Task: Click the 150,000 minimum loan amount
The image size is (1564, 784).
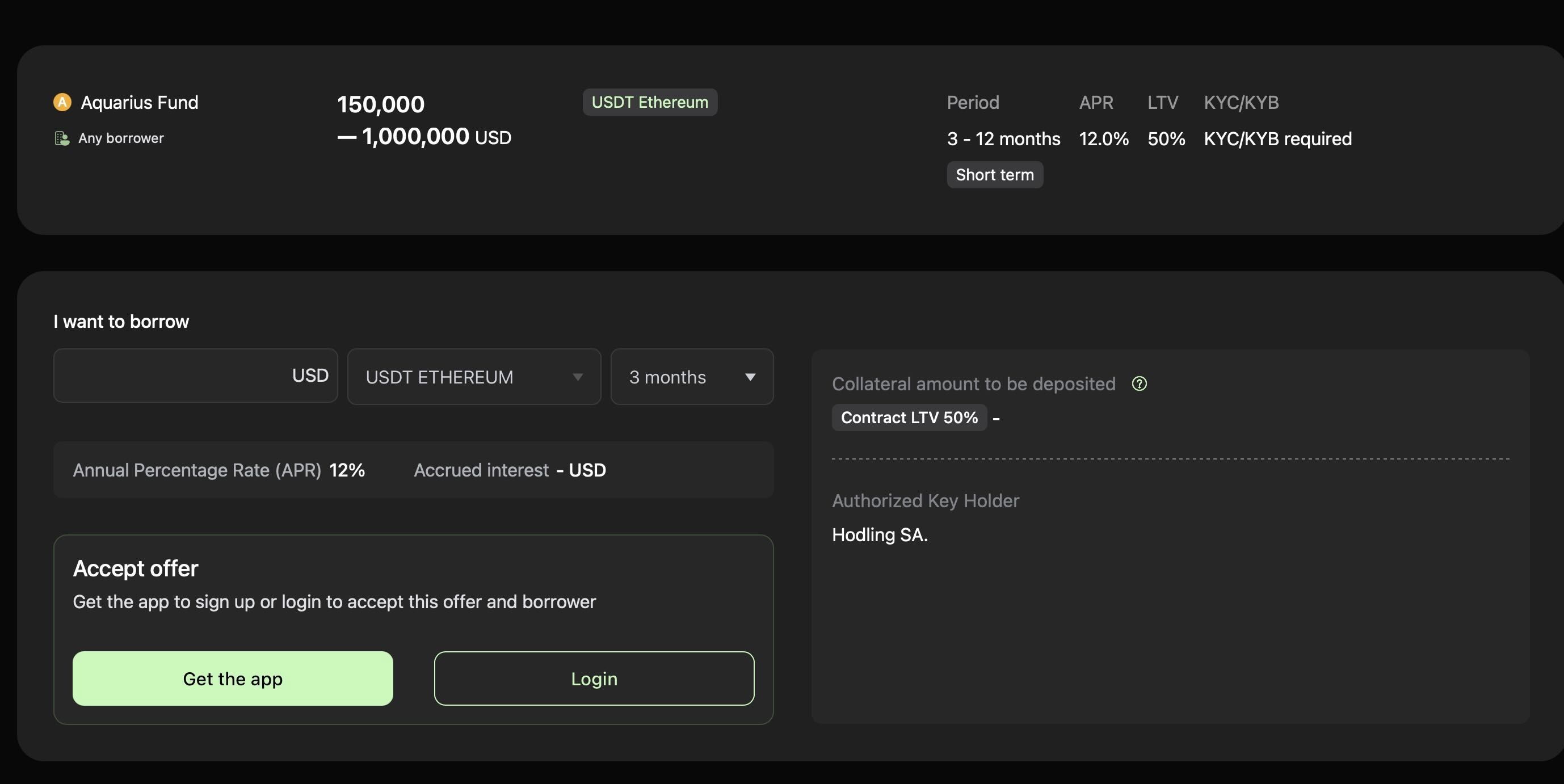Action: (x=381, y=104)
